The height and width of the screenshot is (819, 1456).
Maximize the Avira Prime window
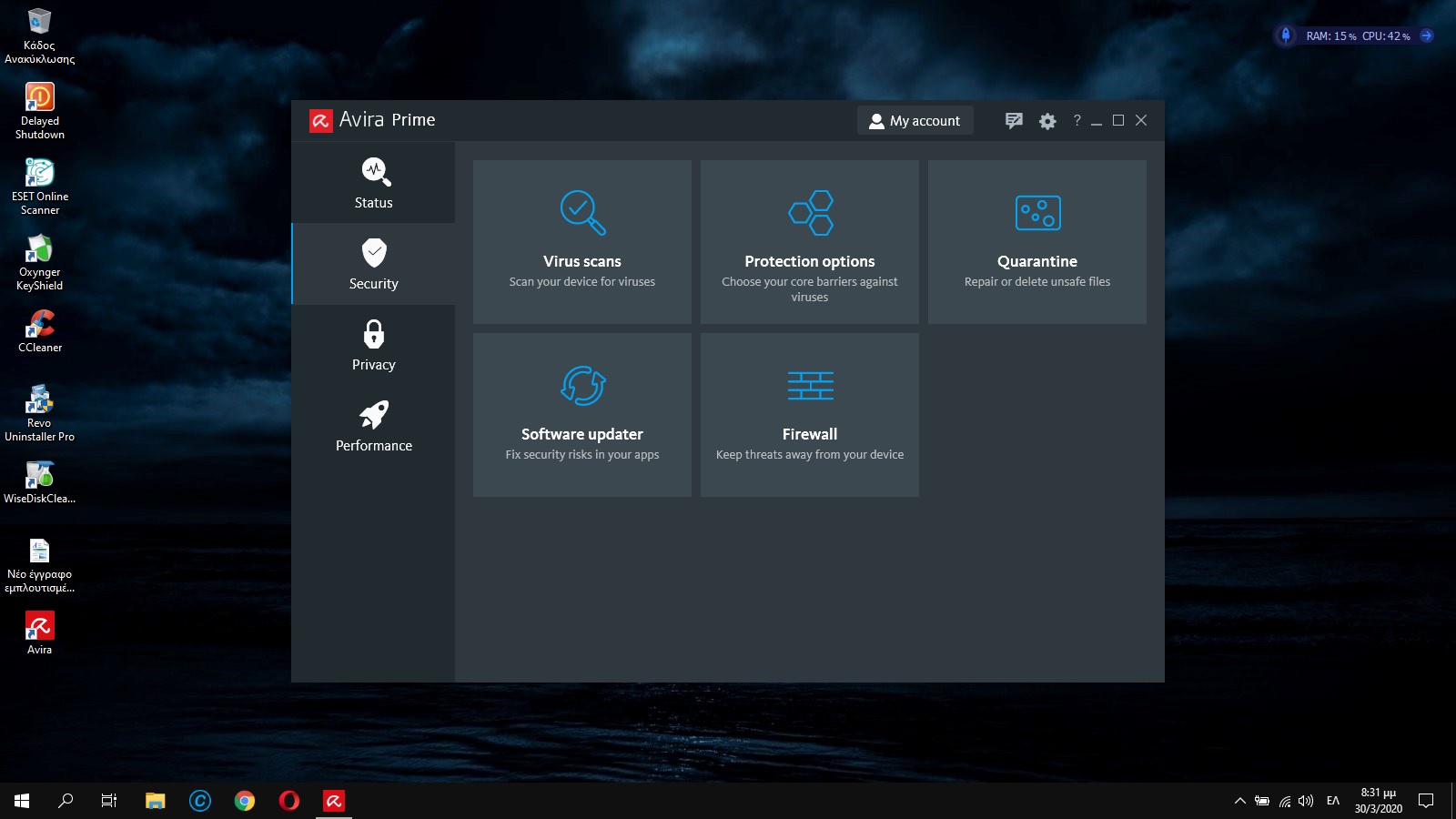1118,120
